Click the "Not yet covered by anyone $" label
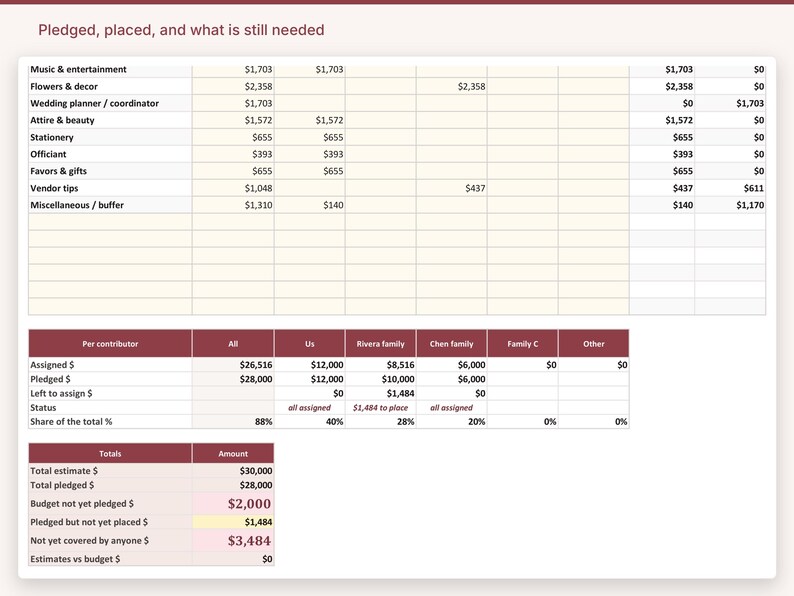This screenshot has height=596, width=794. point(90,541)
